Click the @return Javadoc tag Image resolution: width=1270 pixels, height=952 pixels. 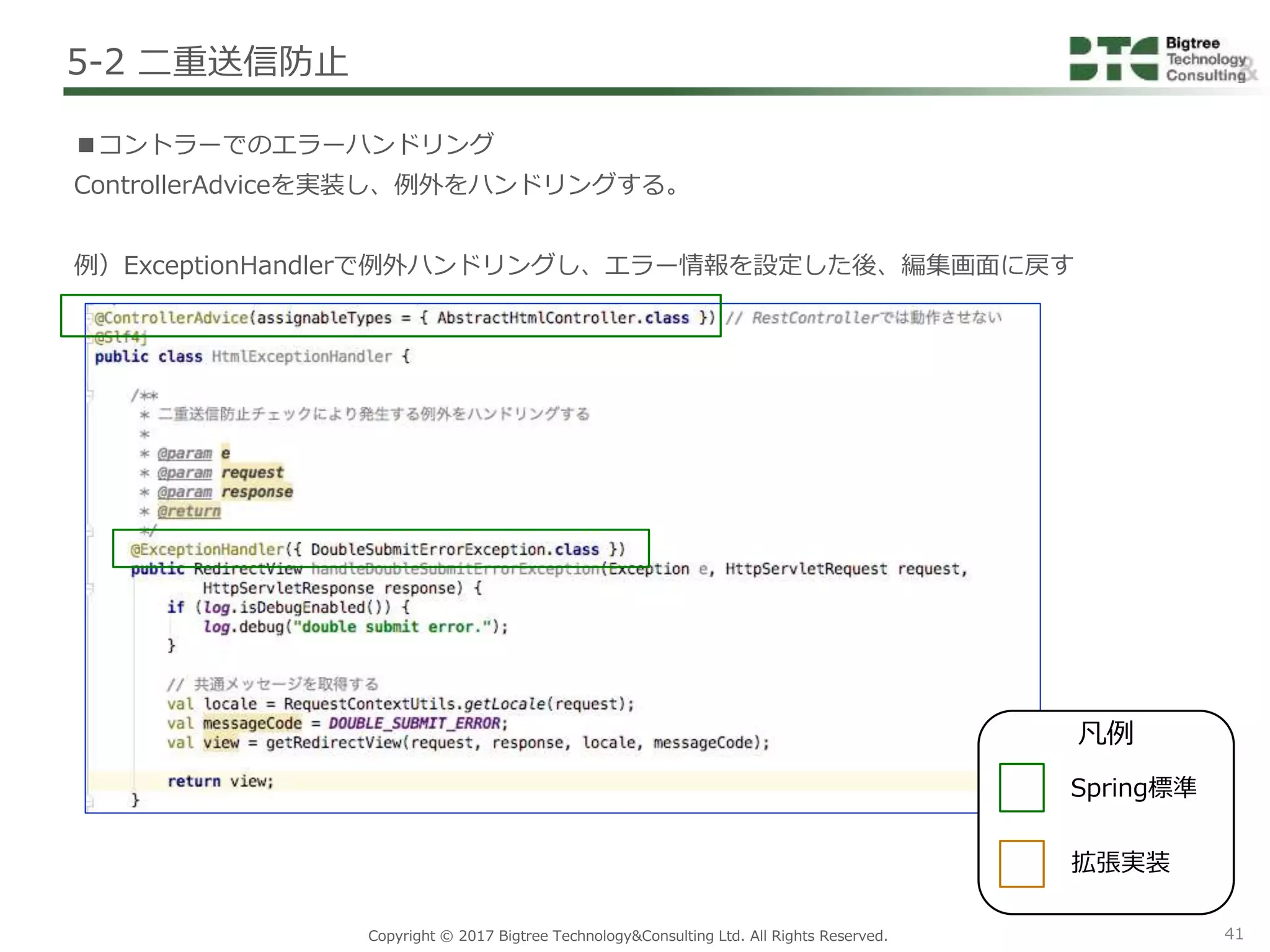(x=189, y=511)
